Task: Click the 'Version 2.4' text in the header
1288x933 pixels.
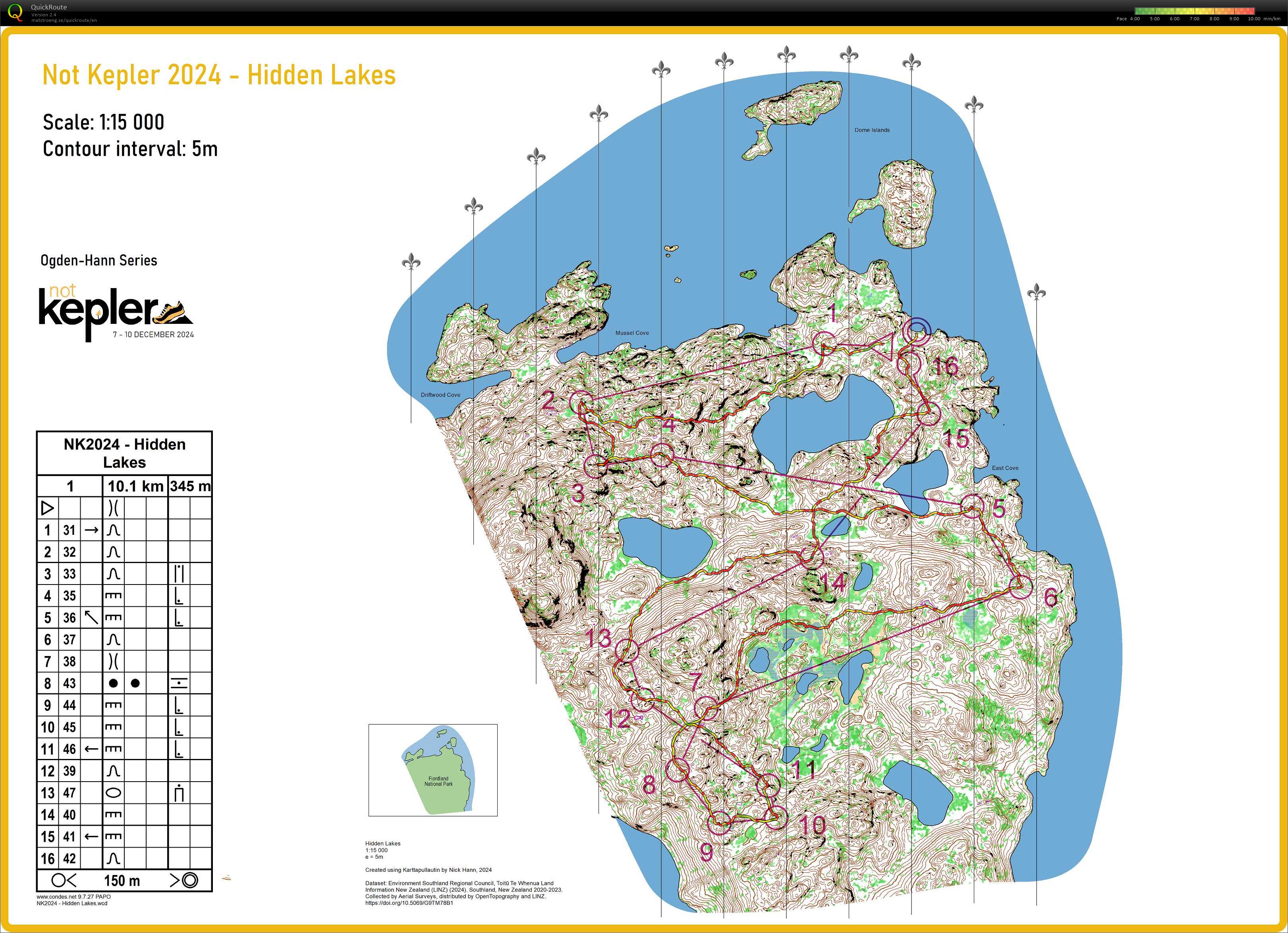Action: point(44,15)
